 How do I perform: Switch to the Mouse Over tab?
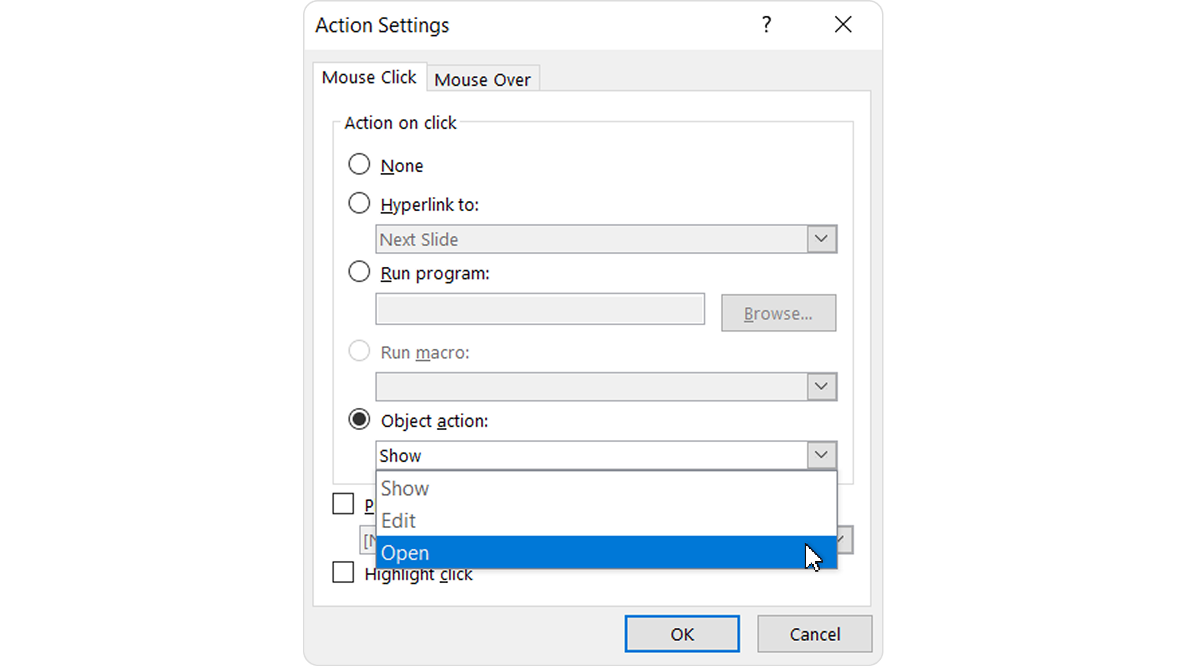pyautogui.click(x=483, y=79)
